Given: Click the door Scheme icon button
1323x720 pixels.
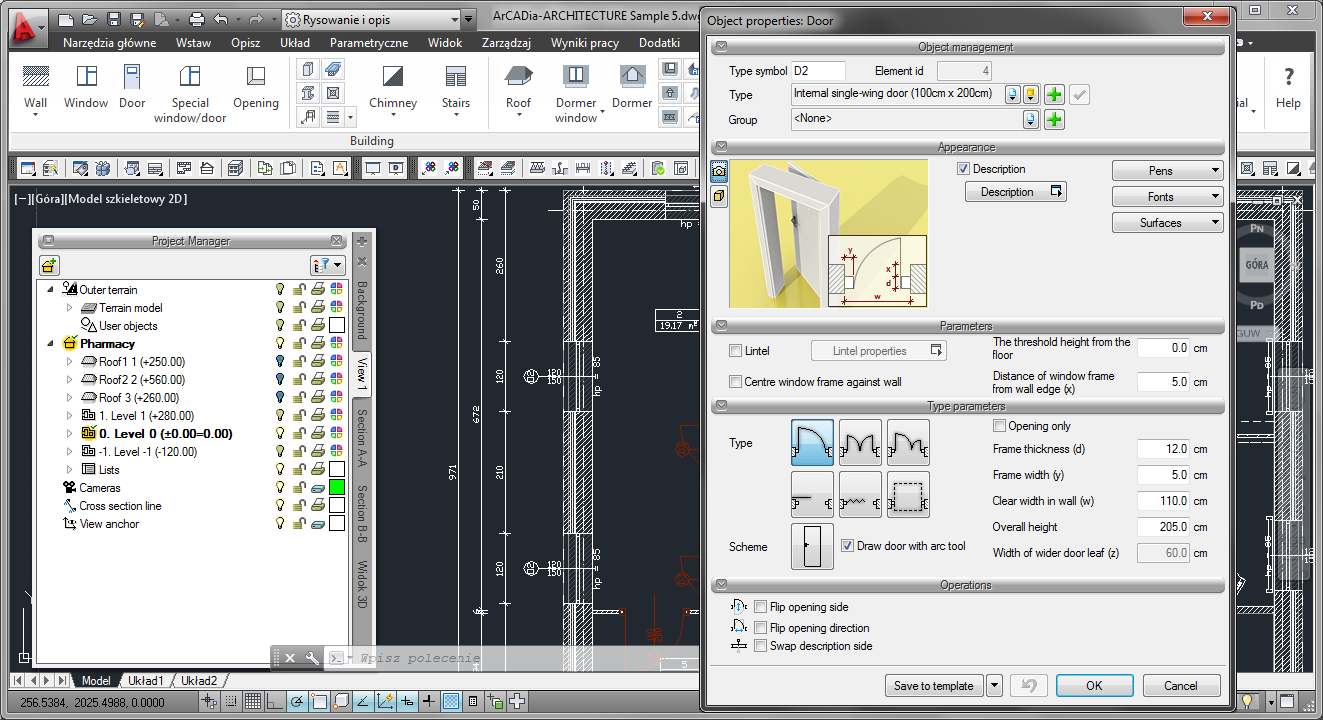Looking at the screenshot, I should click(812, 546).
